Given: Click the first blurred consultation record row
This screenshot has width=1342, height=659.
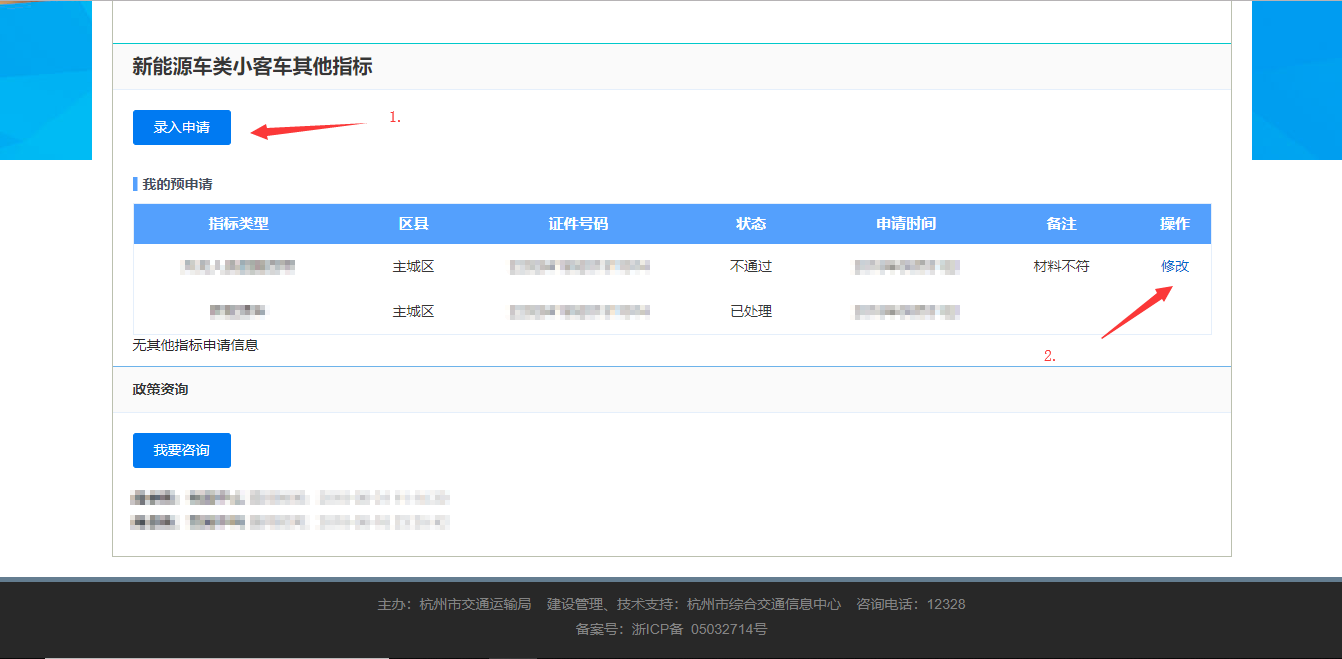Looking at the screenshot, I should coord(290,497).
